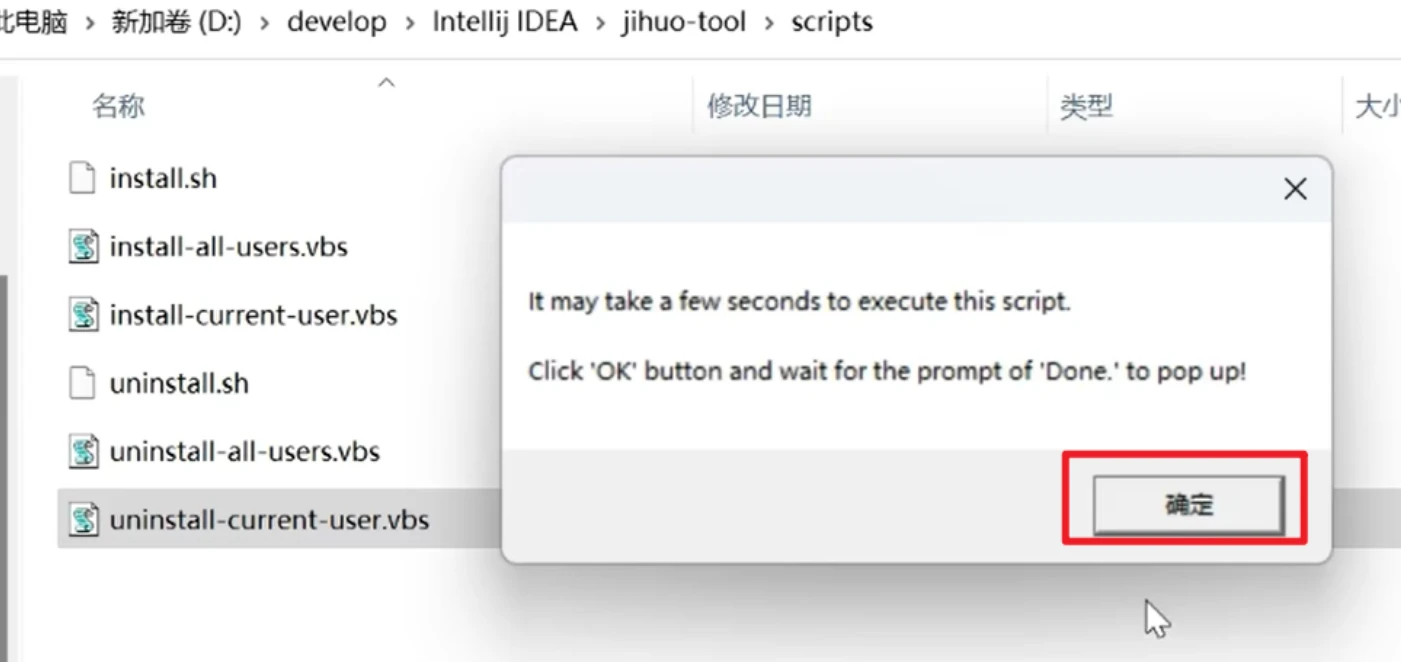
Task: Confirm the dialog with the 确定 button
Action: pyautogui.click(x=1188, y=505)
